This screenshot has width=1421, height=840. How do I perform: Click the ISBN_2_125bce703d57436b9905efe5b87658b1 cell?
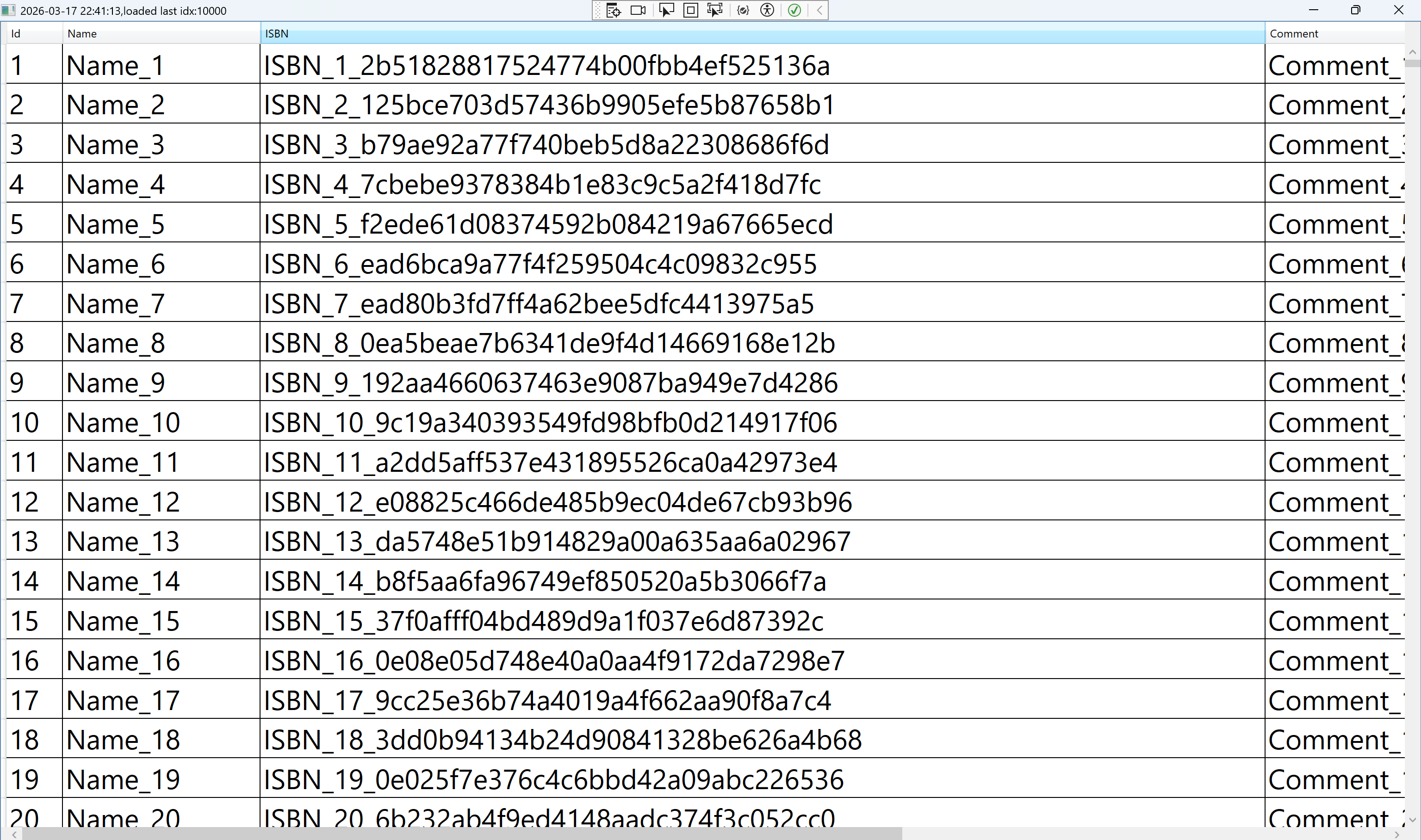click(x=763, y=104)
